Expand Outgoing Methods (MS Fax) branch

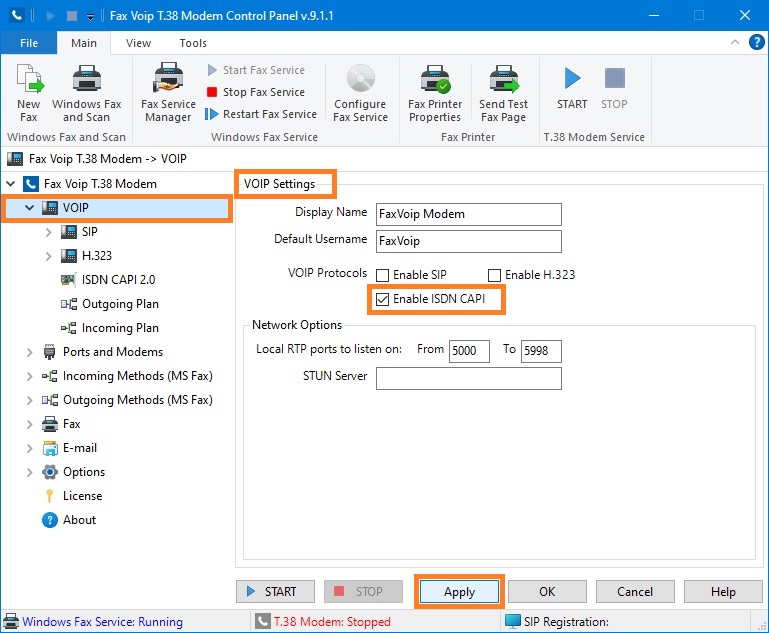29,400
